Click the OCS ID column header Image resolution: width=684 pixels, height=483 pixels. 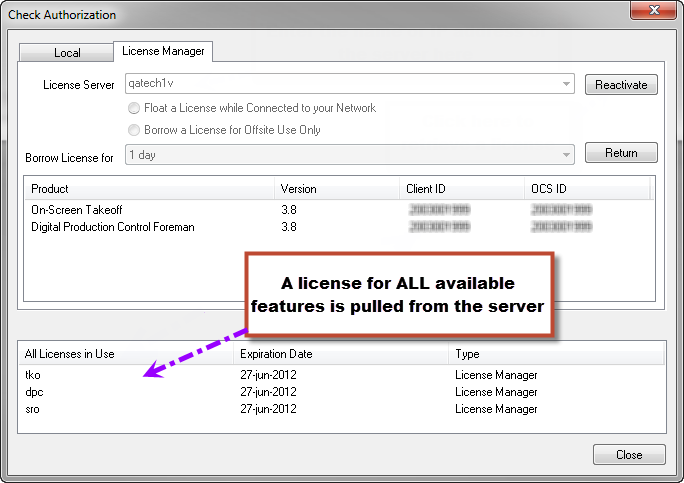pos(587,188)
